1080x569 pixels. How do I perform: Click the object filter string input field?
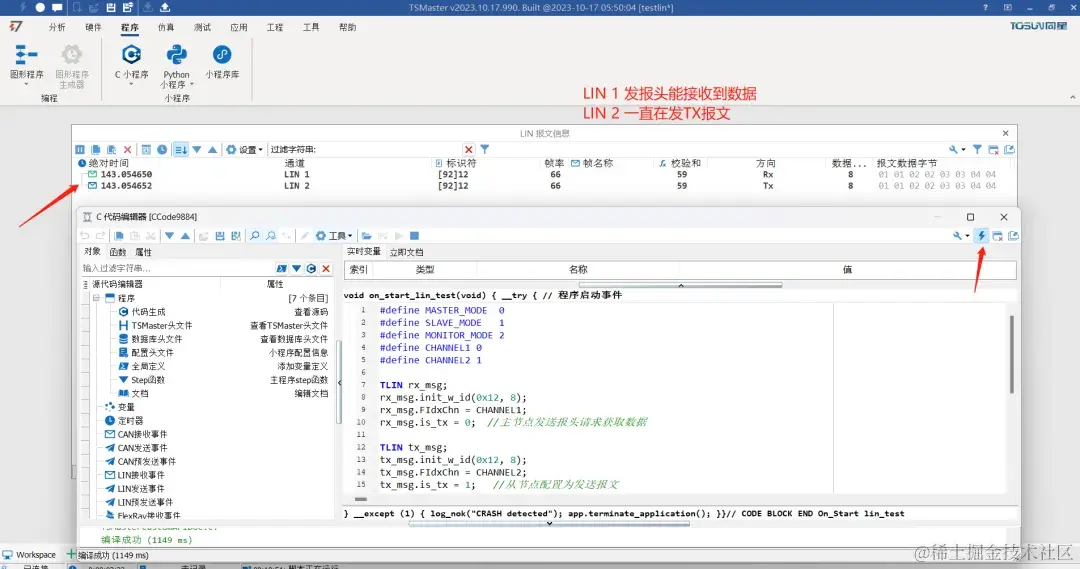click(x=176, y=268)
